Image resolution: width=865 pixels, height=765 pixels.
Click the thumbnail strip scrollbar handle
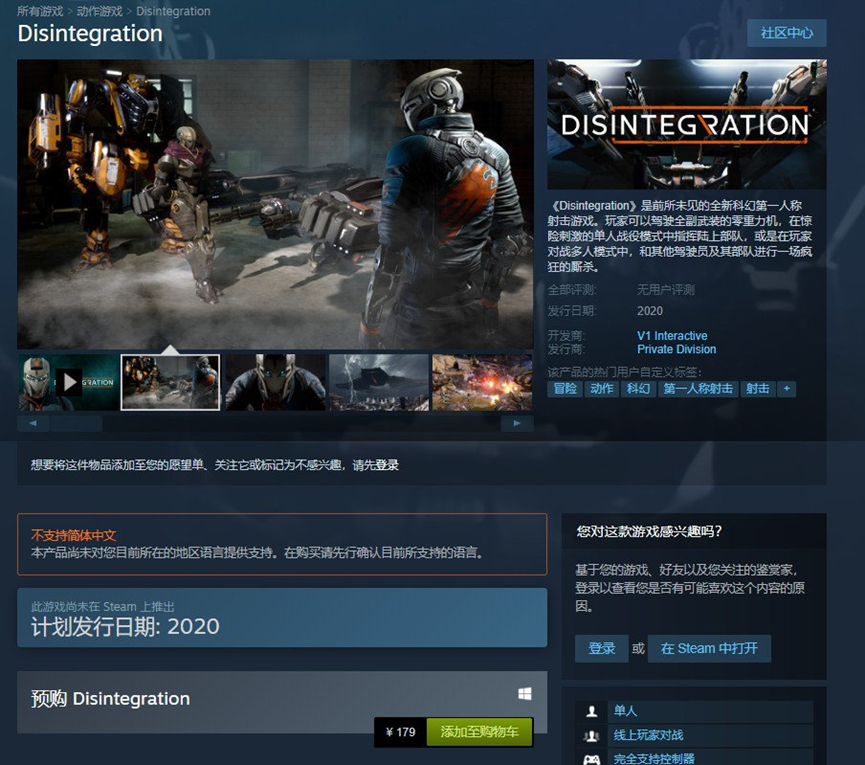coord(77,423)
